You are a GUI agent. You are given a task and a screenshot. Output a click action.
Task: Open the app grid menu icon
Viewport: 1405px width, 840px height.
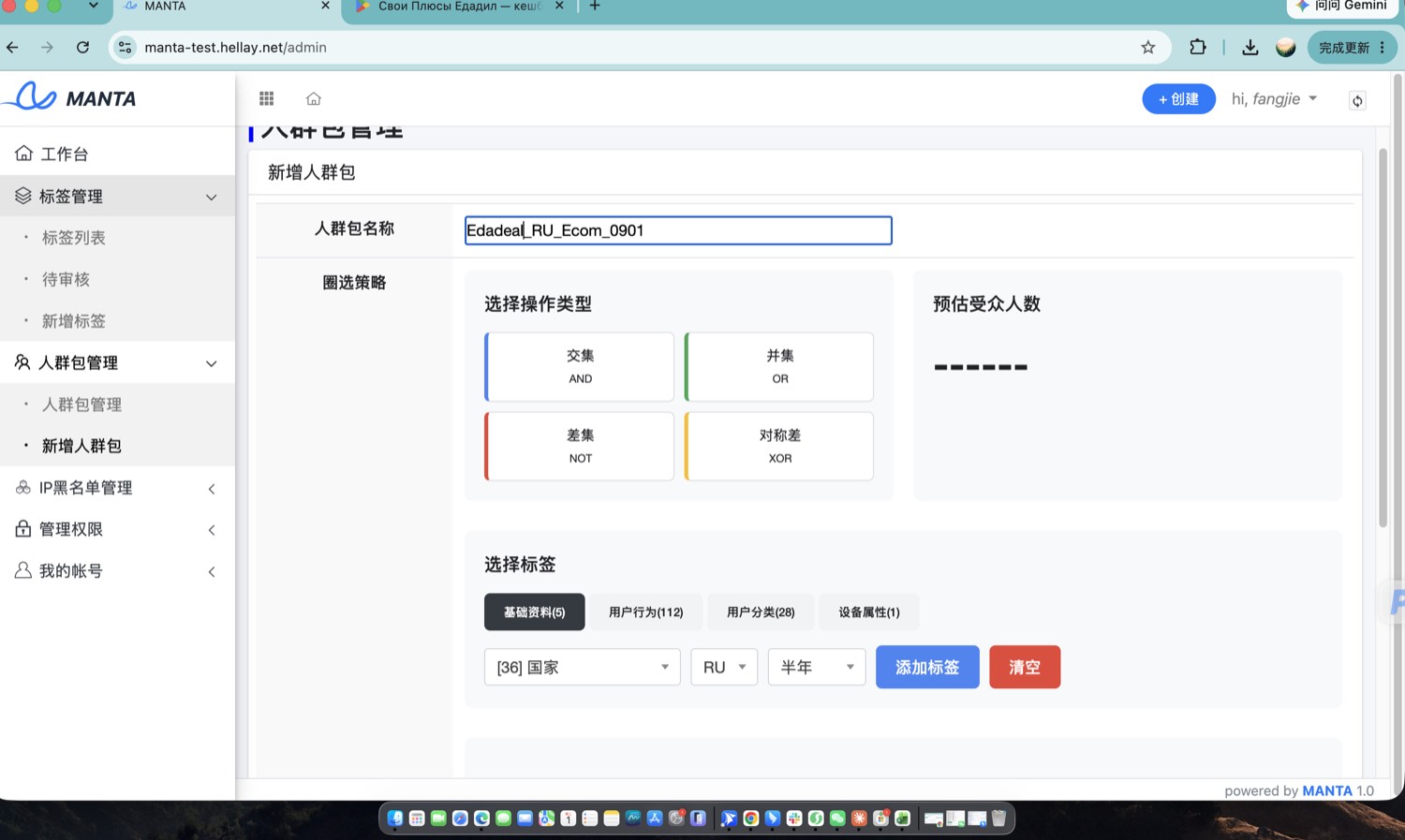[267, 98]
